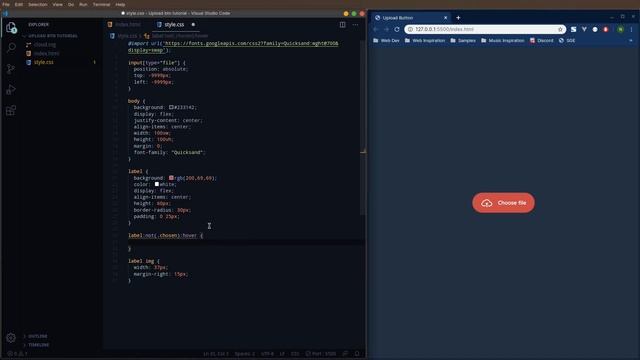640x360 pixels.
Task: Open index.html in the explorer
Action: click(x=46, y=53)
